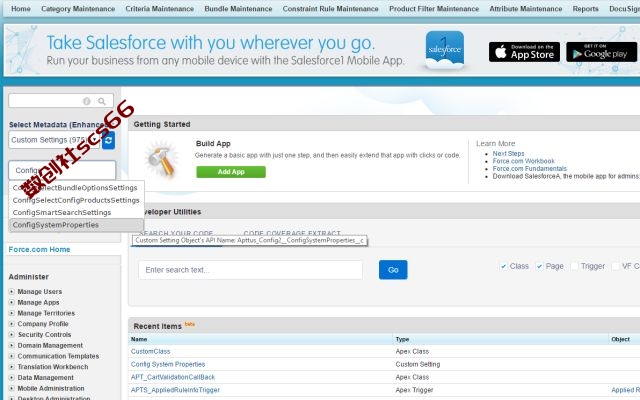Expand Company Profile node
This screenshot has width=640, height=400.
[11, 324]
